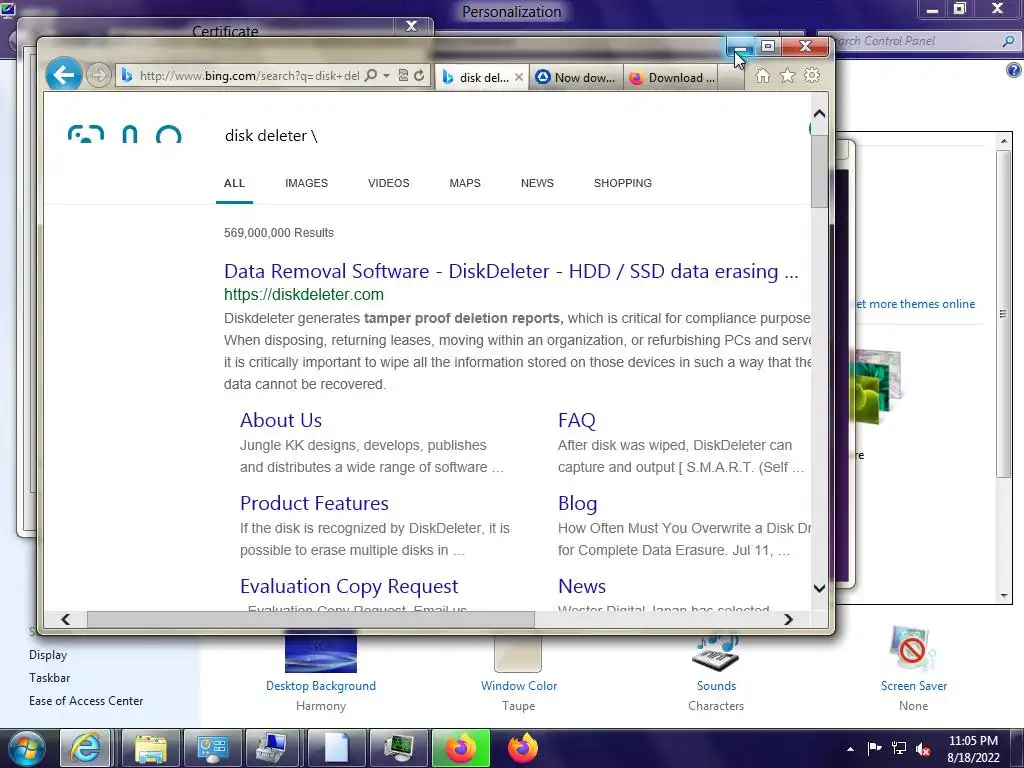Click the Bing search box text
The image size is (1024, 768).
[x=271, y=135]
